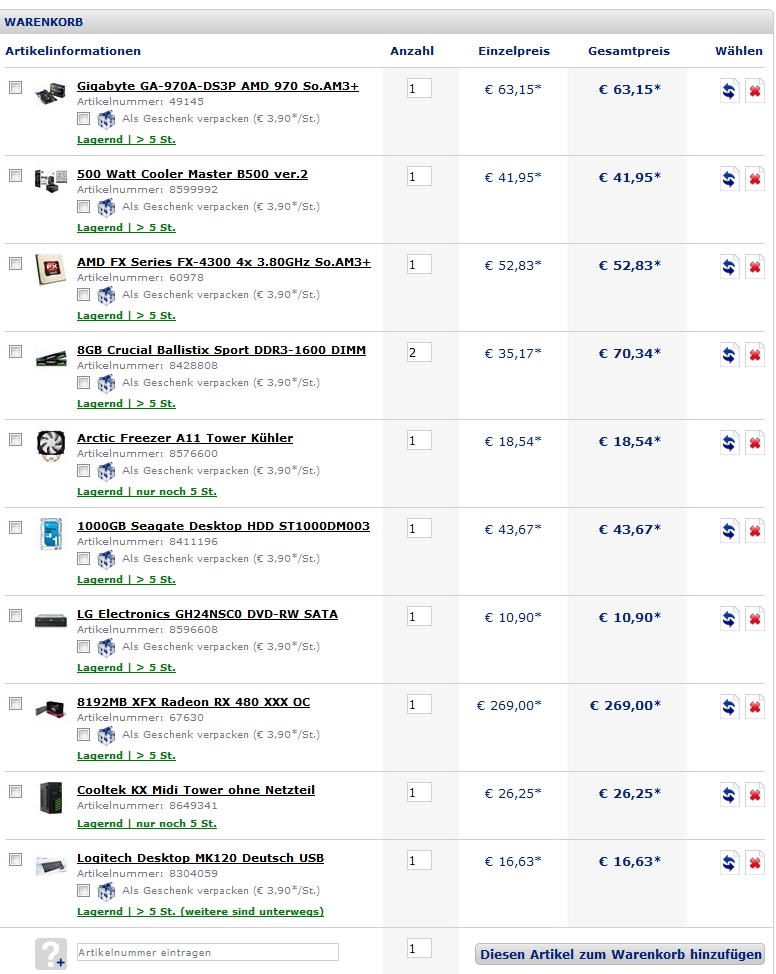This screenshot has height=974, width=776.
Task: Enable gift wrap for AMD FX-4300
Action: [84, 295]
